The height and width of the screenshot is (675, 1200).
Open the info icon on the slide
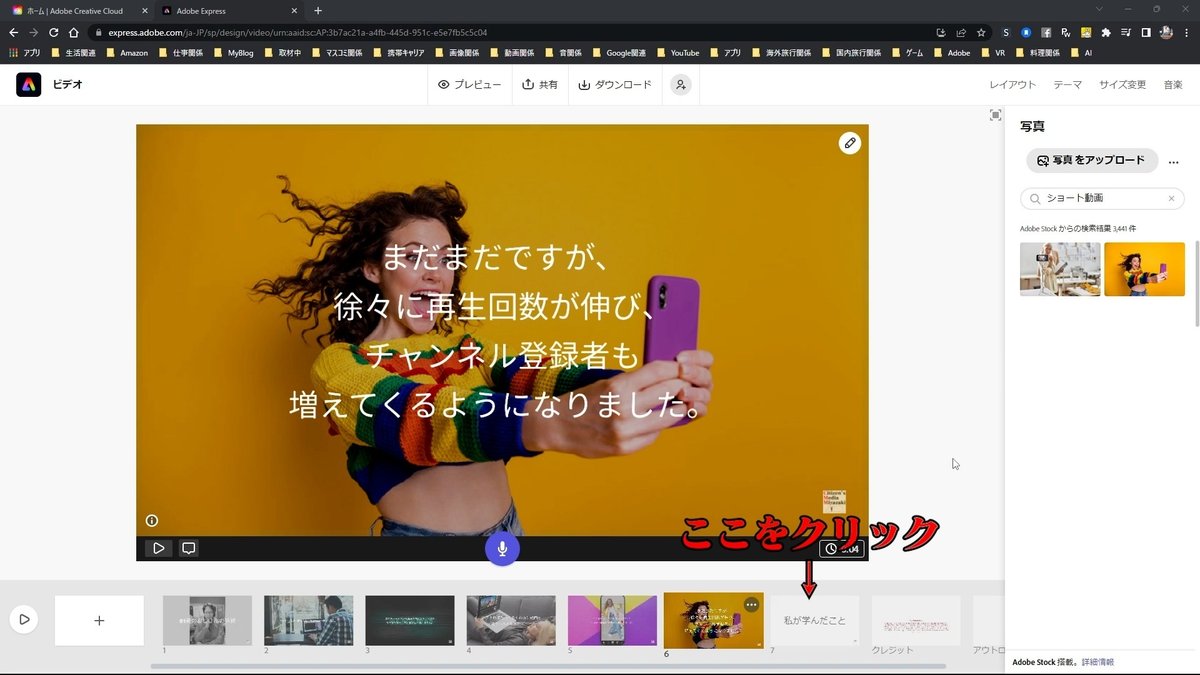[152, 520]
